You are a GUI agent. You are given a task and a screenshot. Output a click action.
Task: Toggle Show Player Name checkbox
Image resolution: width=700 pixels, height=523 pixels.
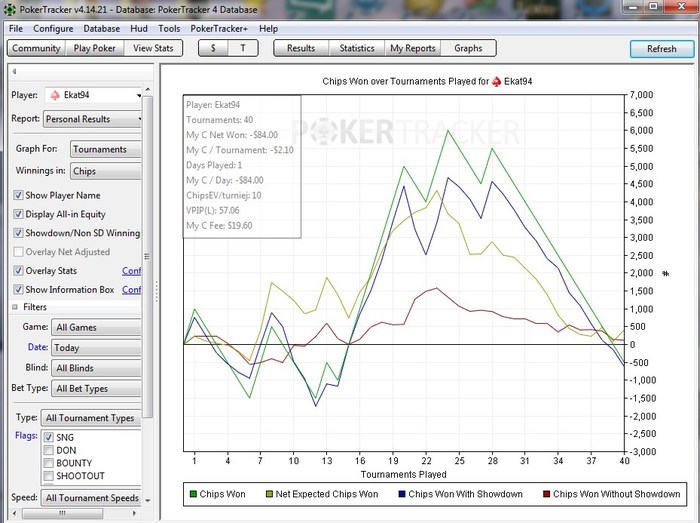tap(18, 195)
